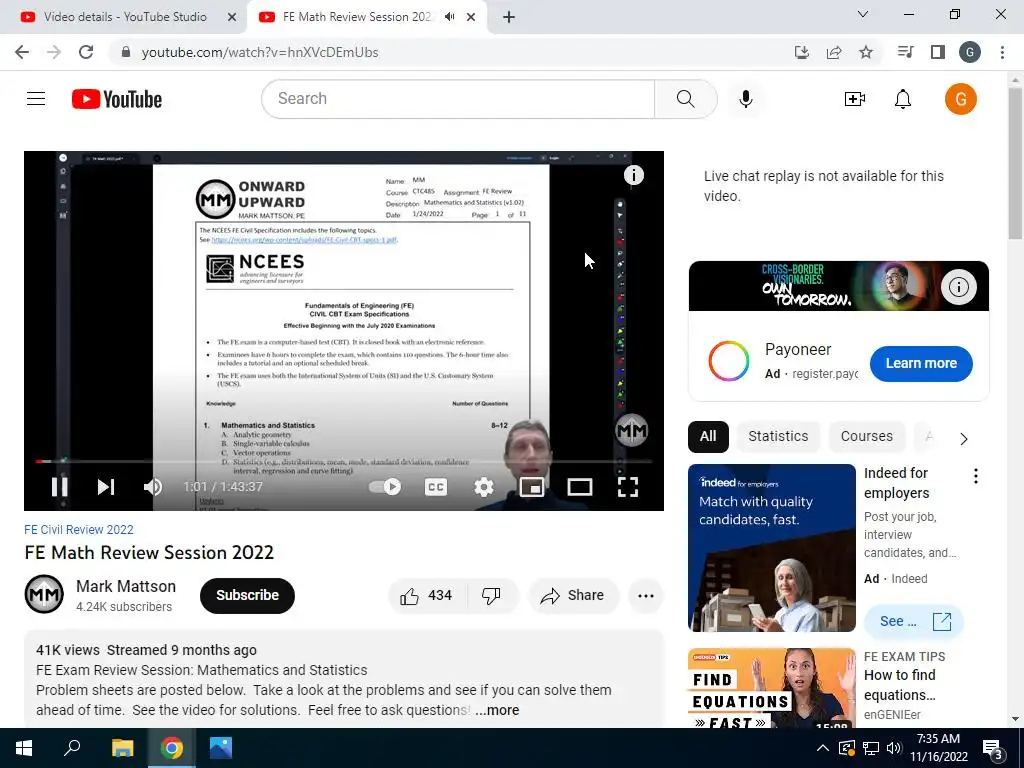Click the address bar URL

[260, 52]
